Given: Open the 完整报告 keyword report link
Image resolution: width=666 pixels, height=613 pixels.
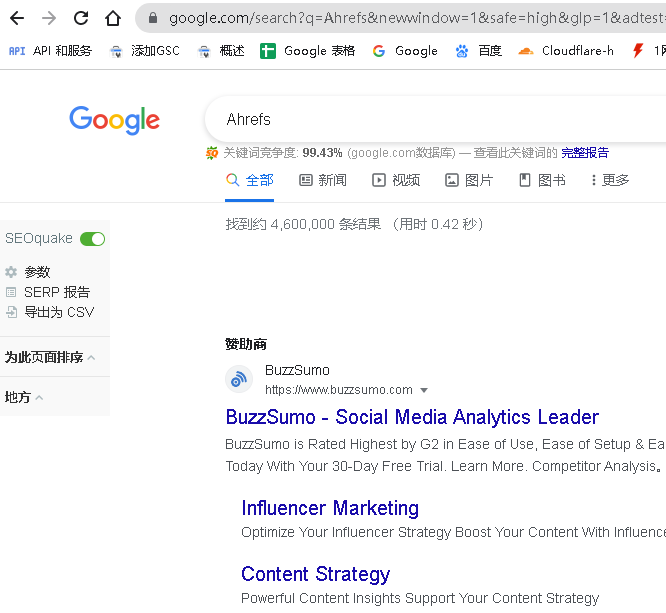Looking at the screenshot, I should pyautogui.click(x=584, y=153).
